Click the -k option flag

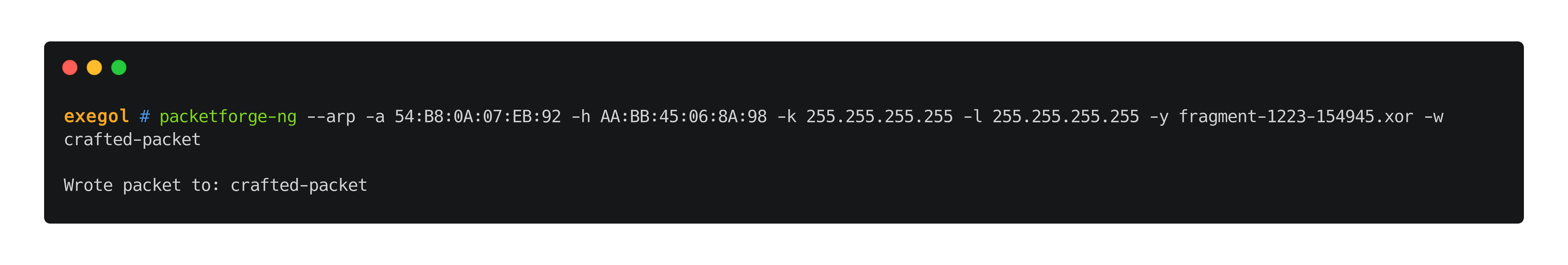(x=786, y=116)
